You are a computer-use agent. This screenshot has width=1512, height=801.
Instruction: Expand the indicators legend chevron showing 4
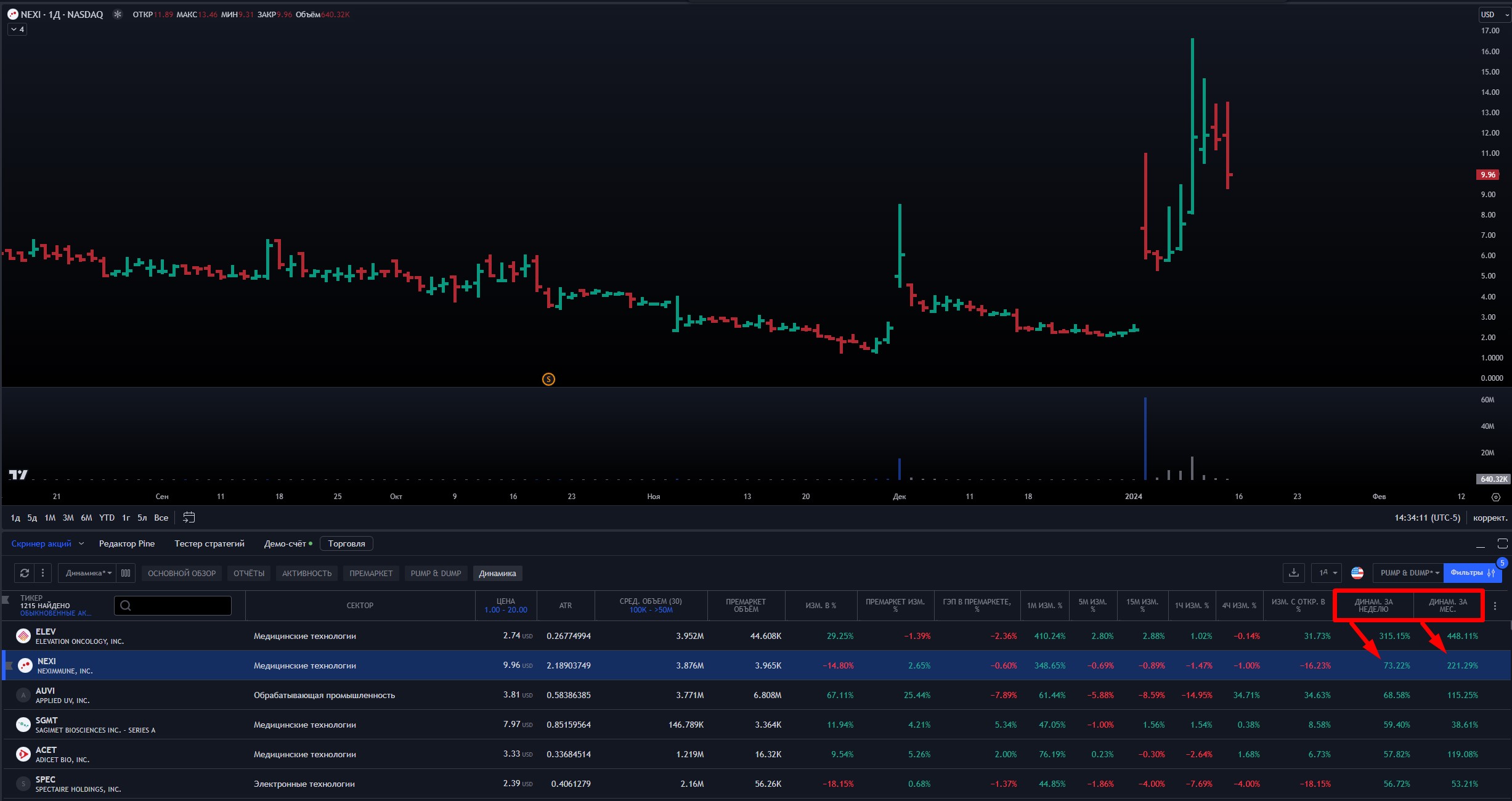(17, 30)
